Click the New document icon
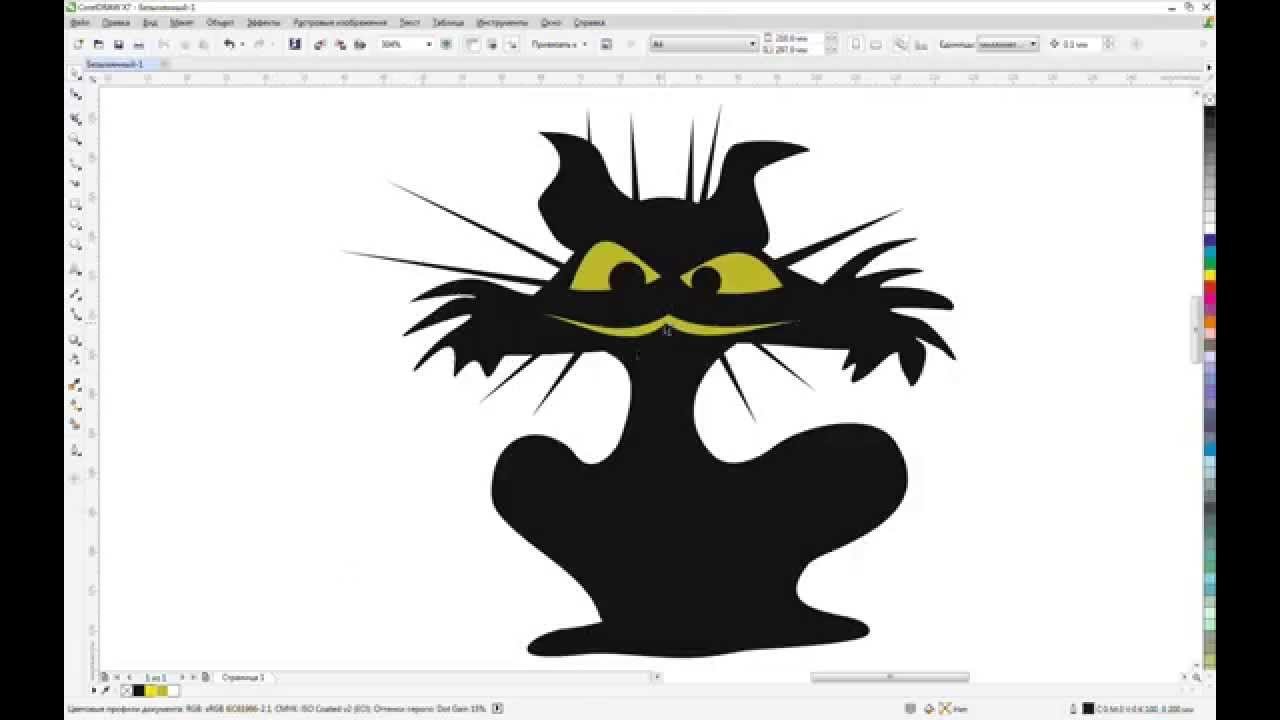 point(78,45)
